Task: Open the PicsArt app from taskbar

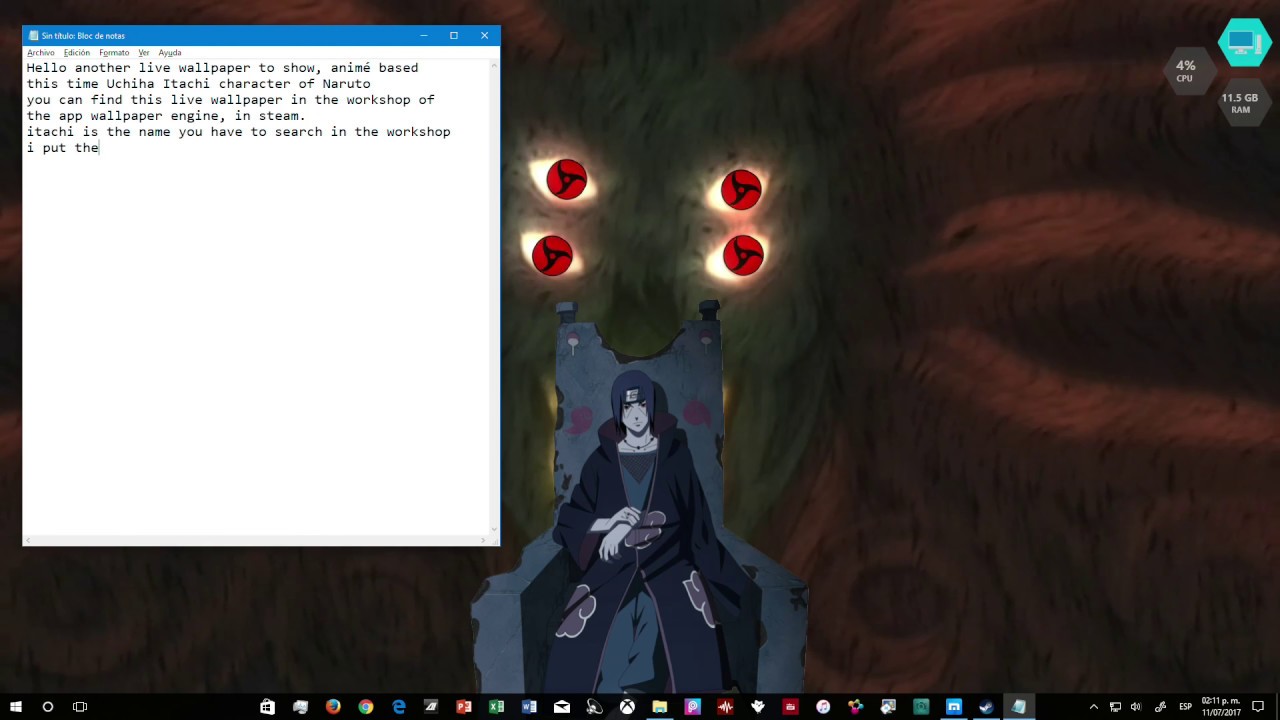Action: coord(693,706)
